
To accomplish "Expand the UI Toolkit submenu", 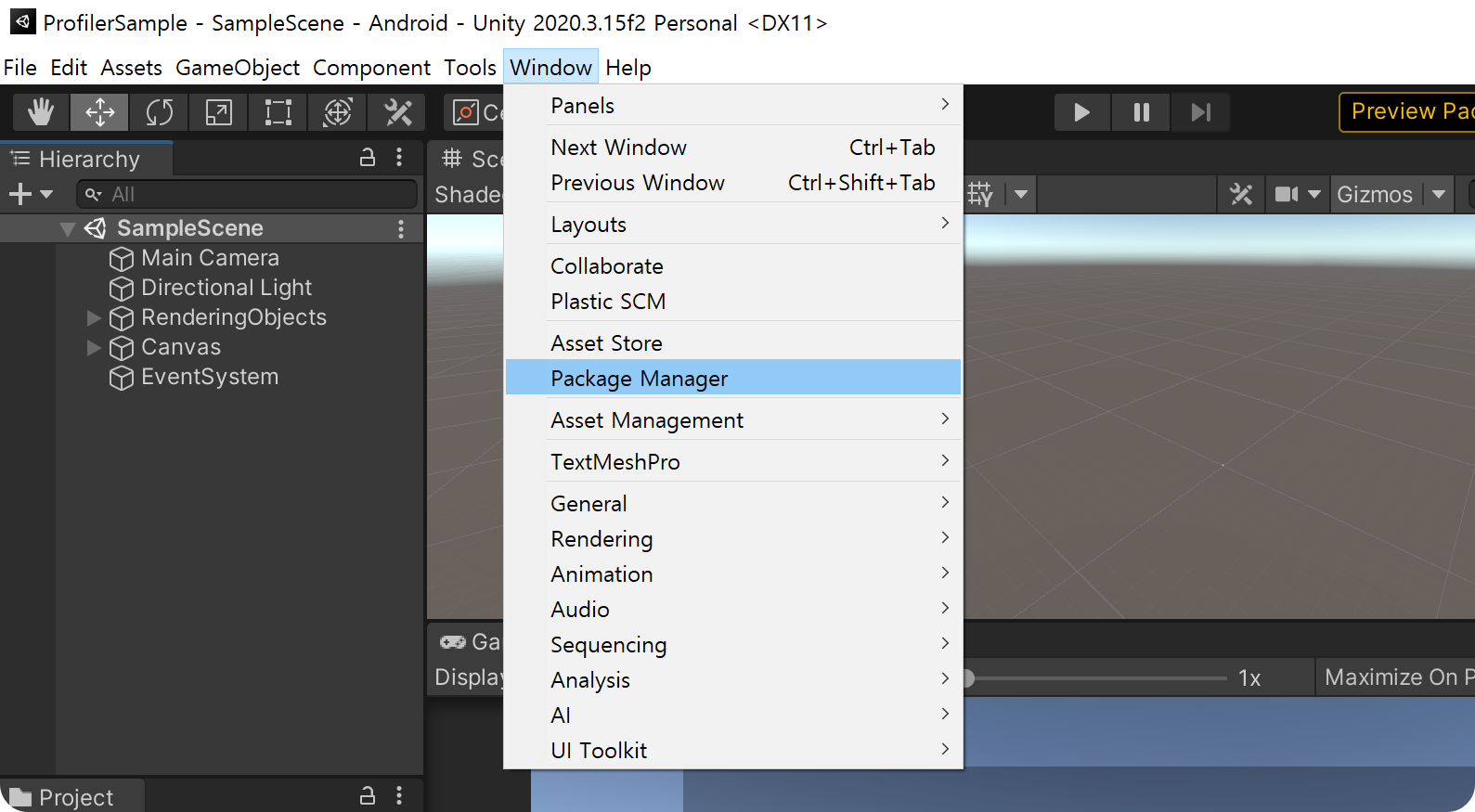I will tap(733, 751).
